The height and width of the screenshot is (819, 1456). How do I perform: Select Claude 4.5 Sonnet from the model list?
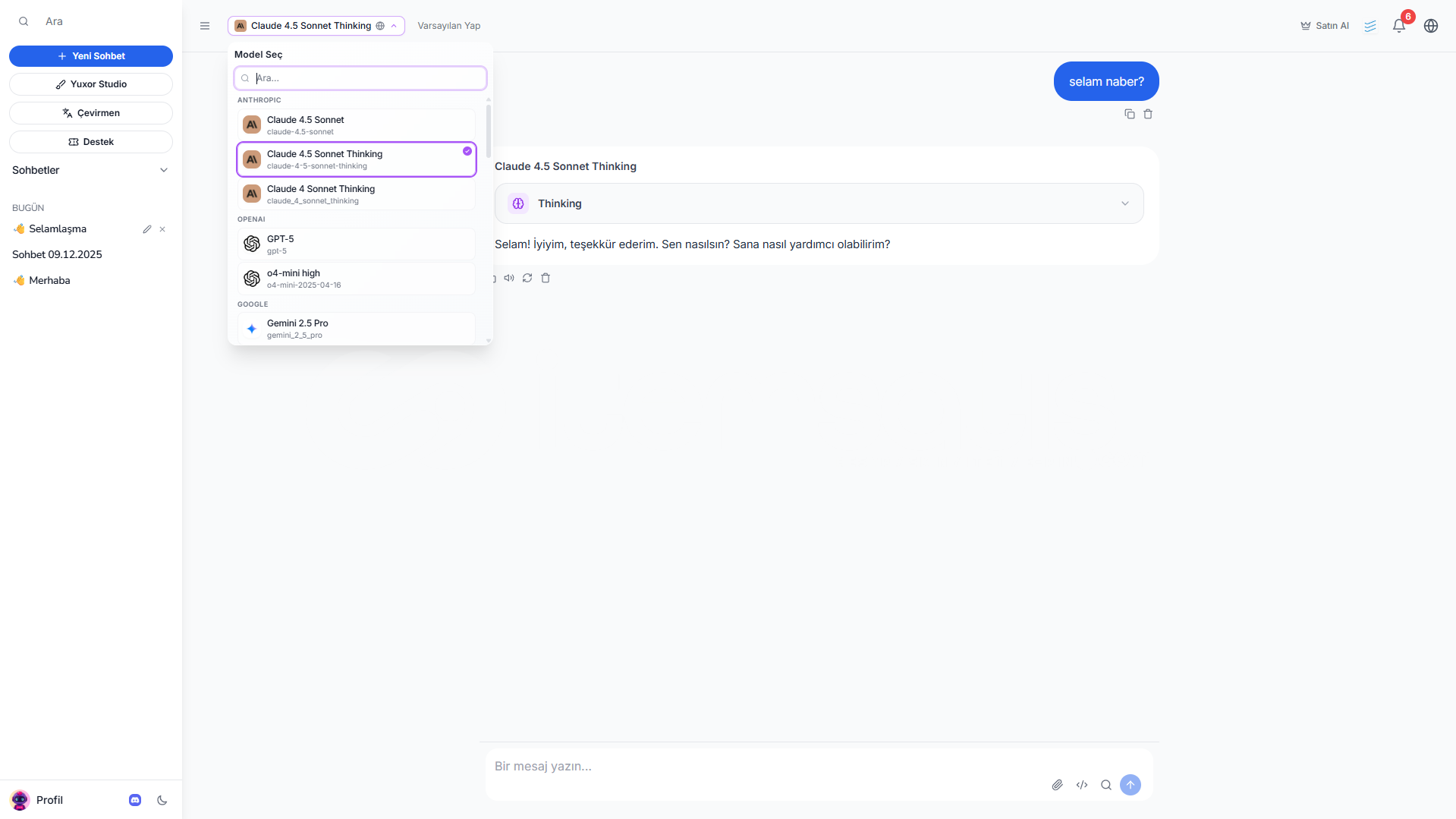tap(357, 125)
